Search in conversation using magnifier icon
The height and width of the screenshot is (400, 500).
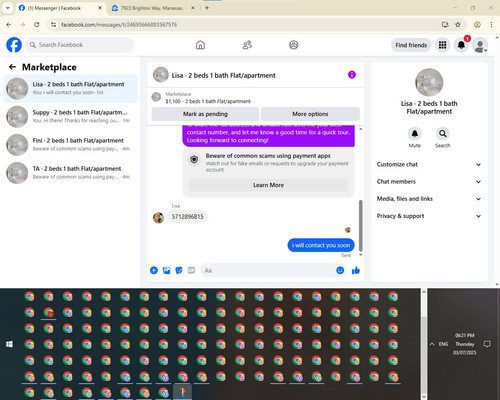tap(443, 134)
